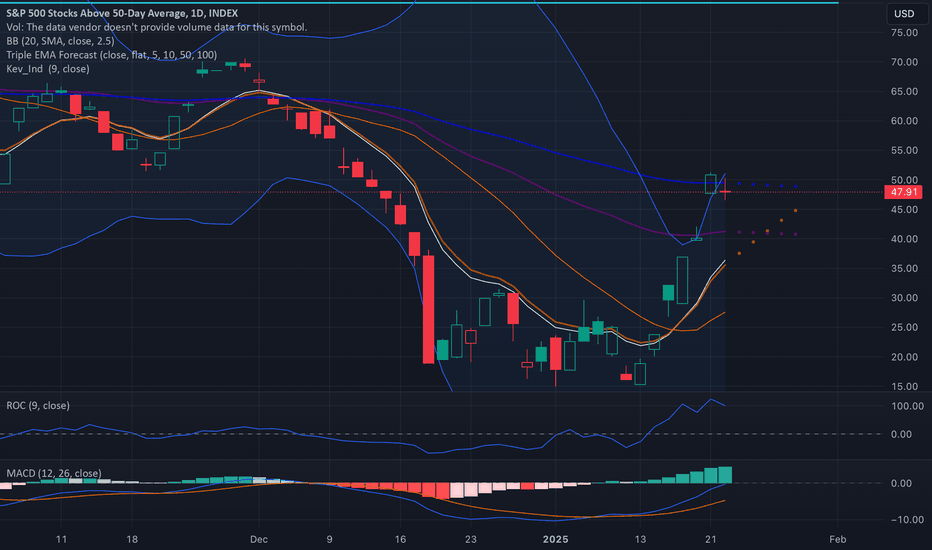The height and width of the screenshot is (550, 932).
Task: Click the 18 date label on time axis
Action: click(132, 539)
